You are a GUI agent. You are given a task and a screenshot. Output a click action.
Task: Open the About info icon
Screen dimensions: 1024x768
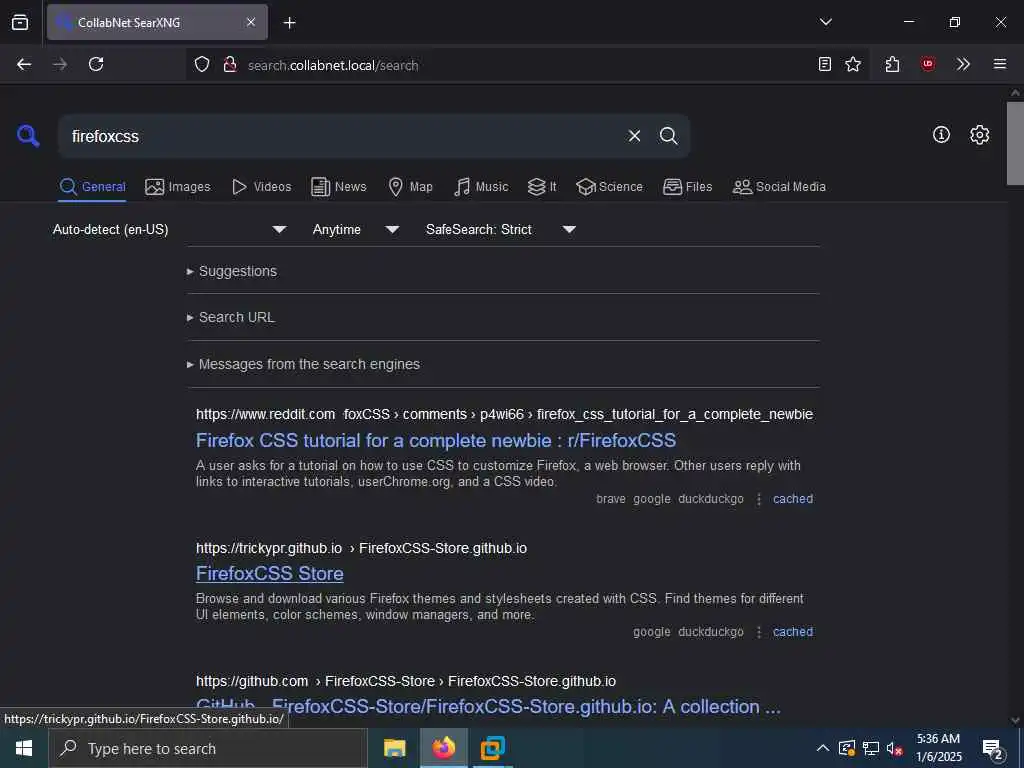click(941, 135)
